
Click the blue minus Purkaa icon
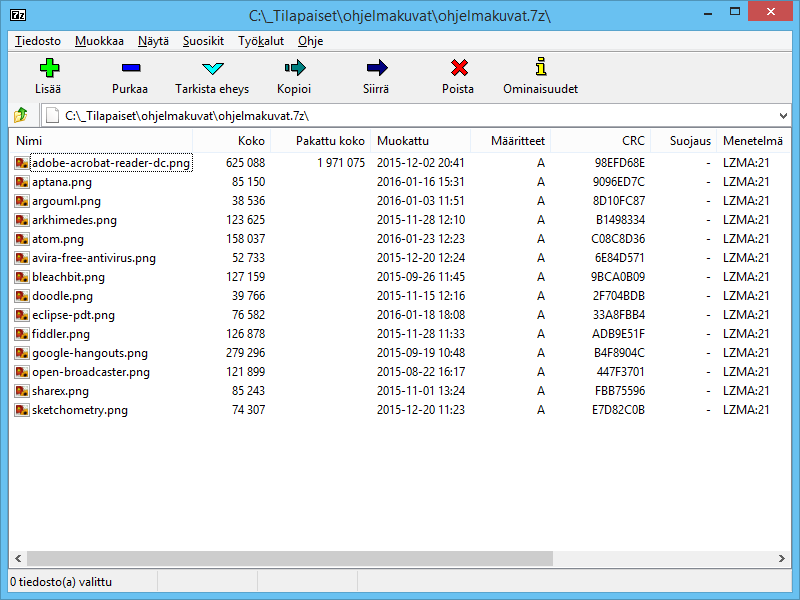pos(131,67)
